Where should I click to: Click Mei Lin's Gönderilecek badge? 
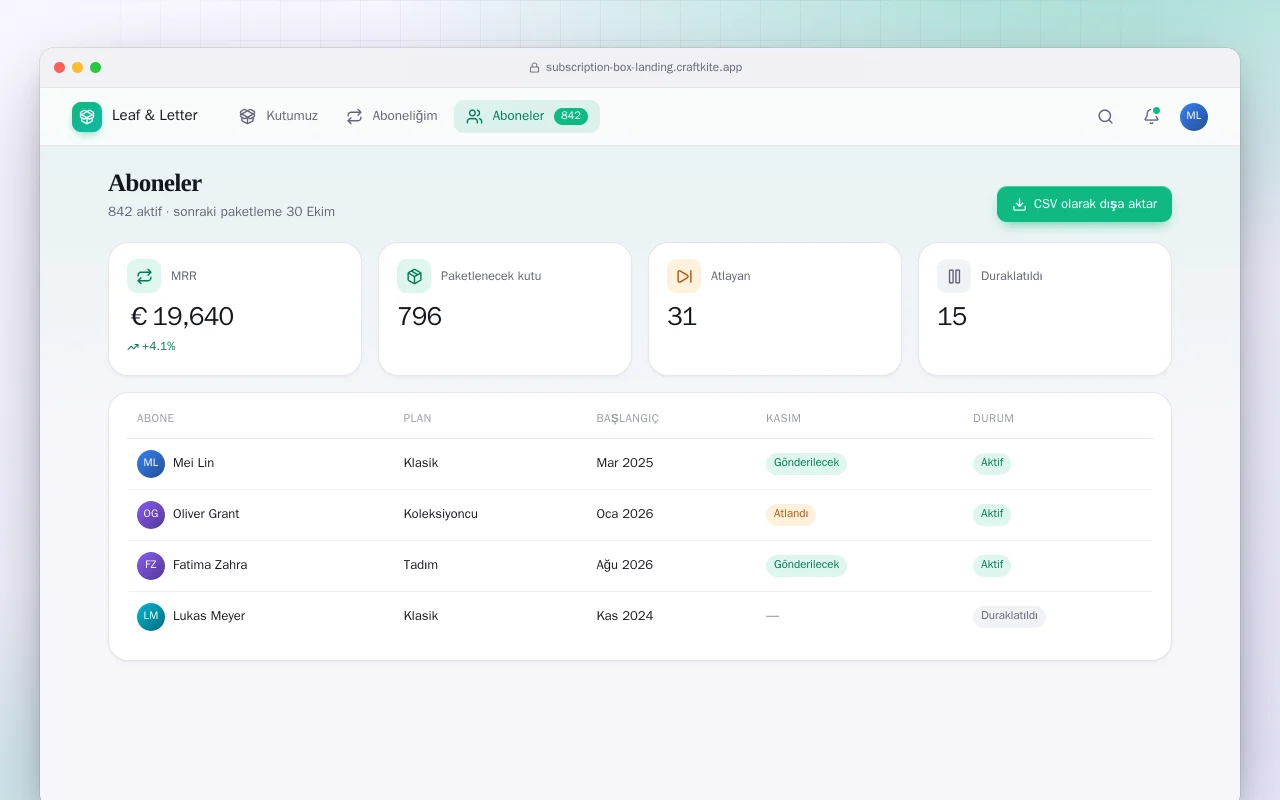(x=806, y=464)
